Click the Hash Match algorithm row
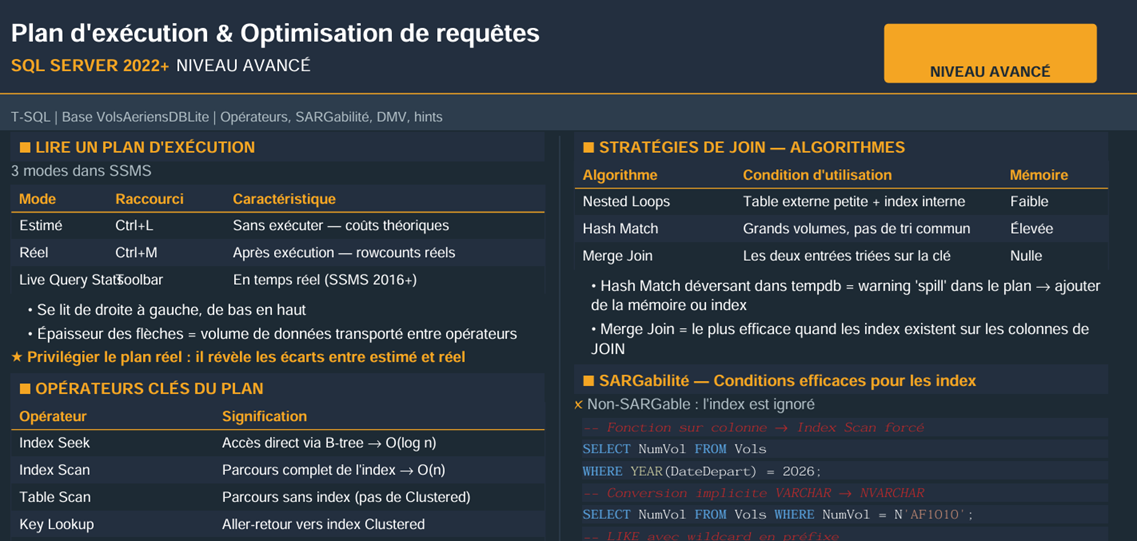 pos(841,229)
